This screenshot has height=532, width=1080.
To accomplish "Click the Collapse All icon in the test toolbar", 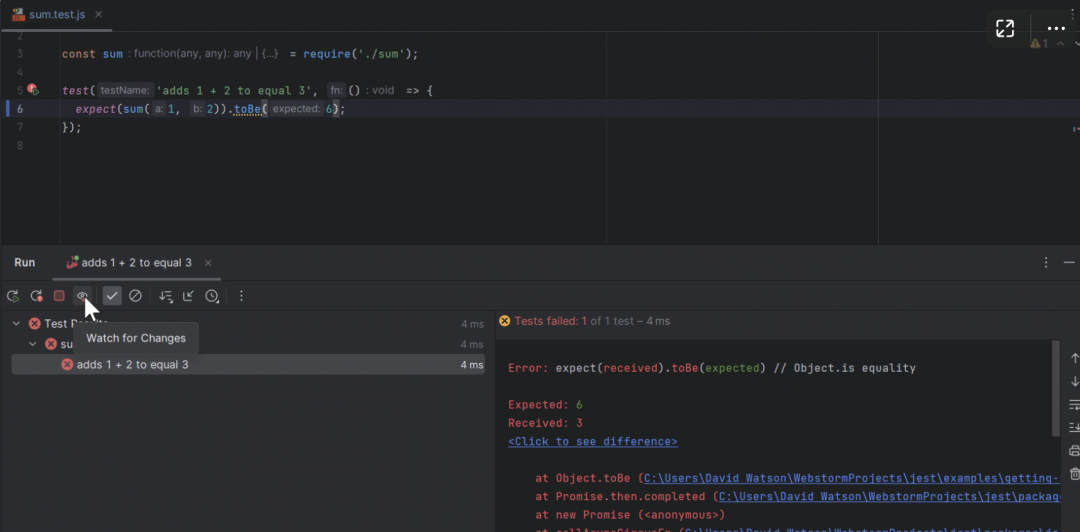I will pos(188,296).
